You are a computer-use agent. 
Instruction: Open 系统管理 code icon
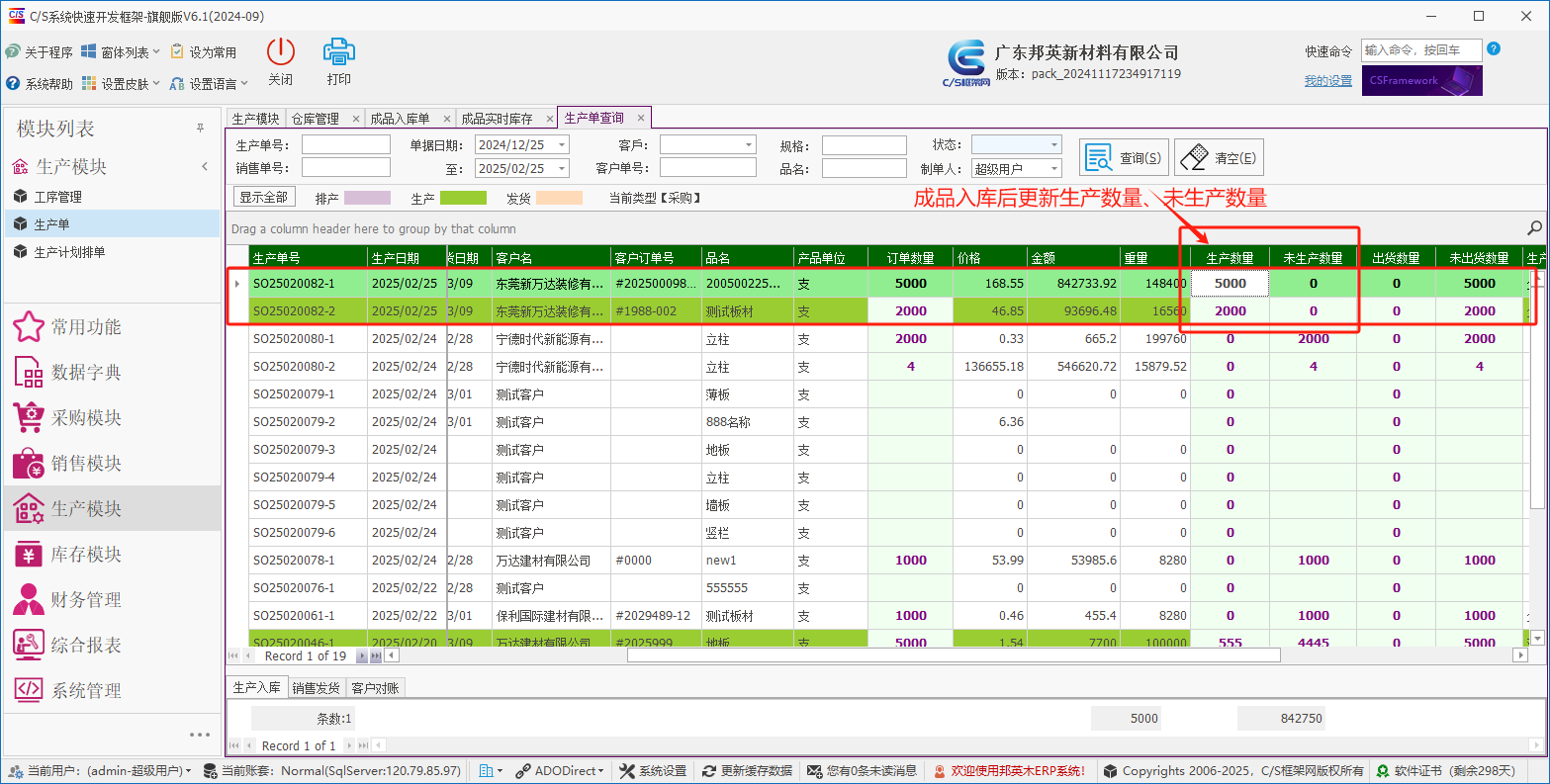[28, 691]
